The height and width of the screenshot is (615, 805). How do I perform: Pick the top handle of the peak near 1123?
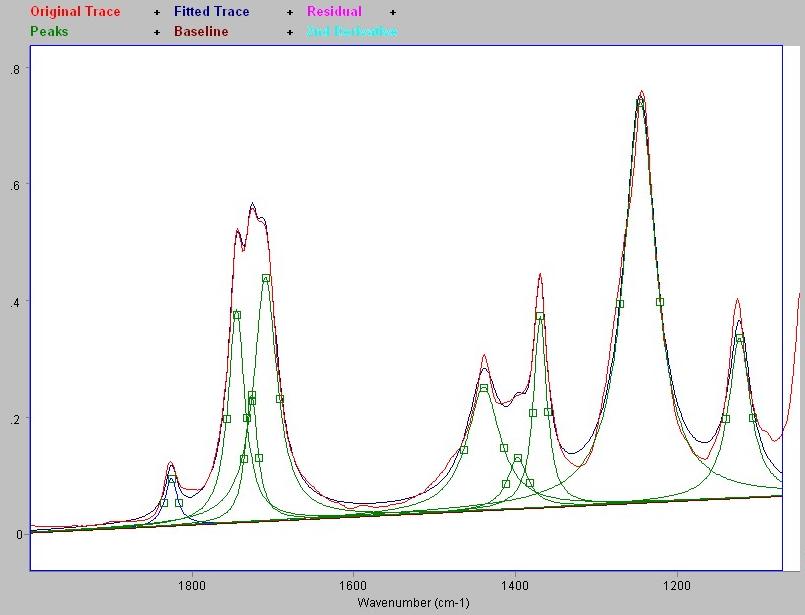pyautogui.click(x=740, y=338)
